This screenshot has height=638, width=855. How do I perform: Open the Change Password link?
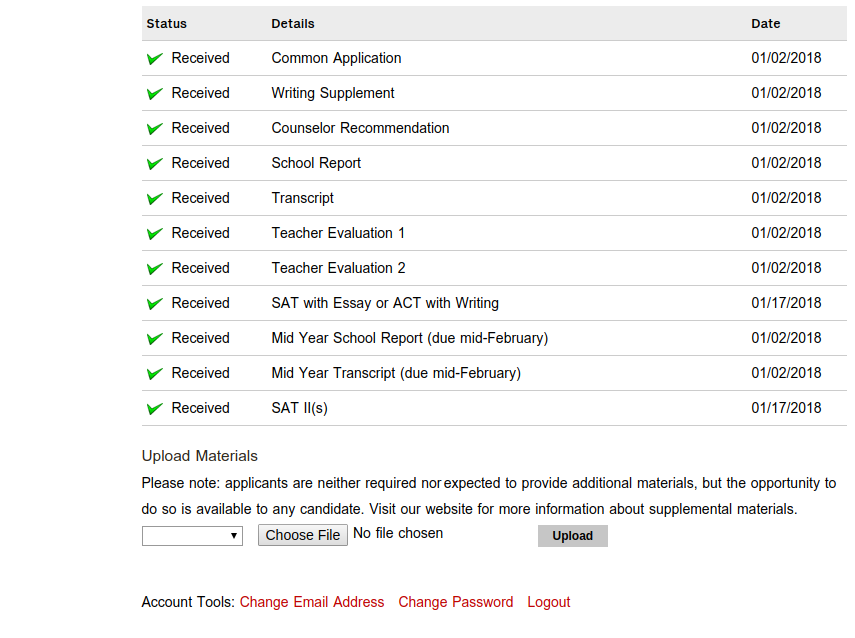[455, 602]
